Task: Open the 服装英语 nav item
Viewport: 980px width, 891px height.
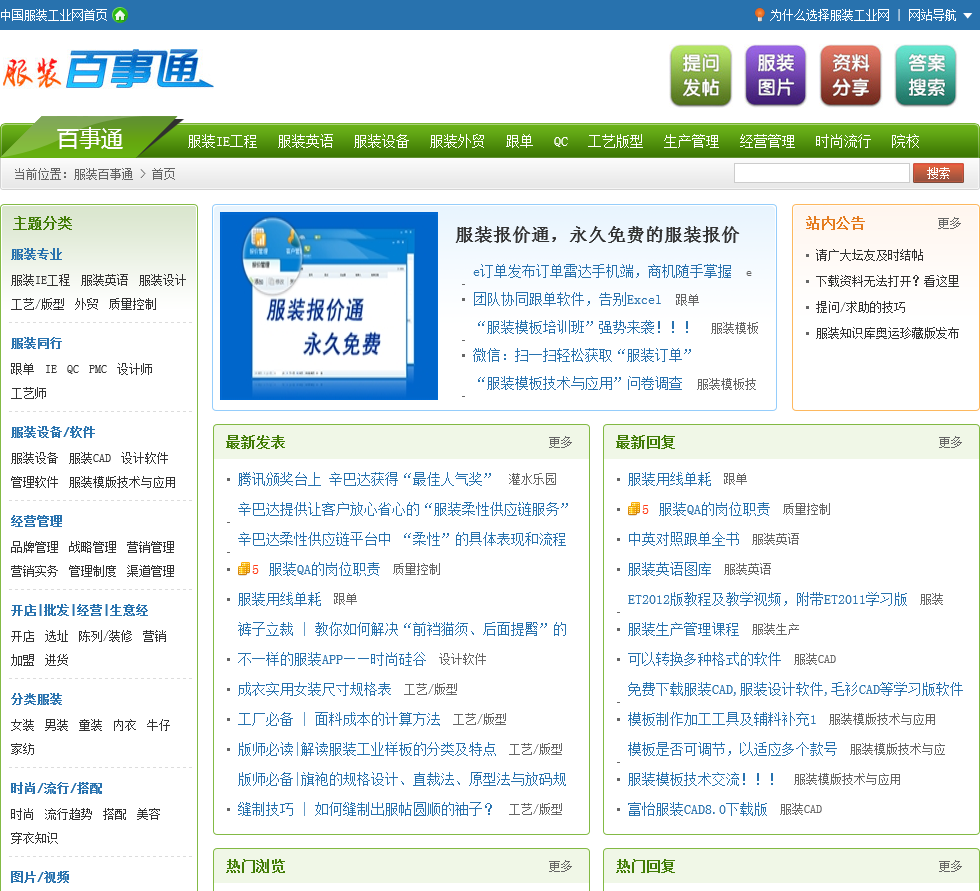Action: click(305, 142)
